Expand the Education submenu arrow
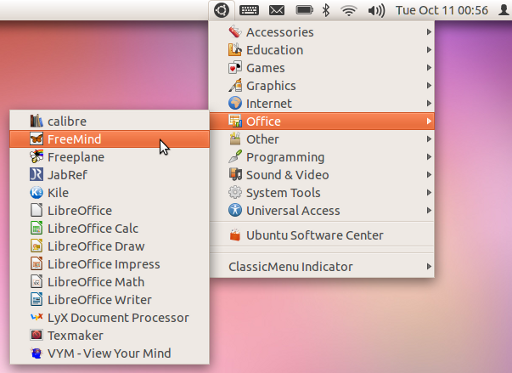 [429, 50]
